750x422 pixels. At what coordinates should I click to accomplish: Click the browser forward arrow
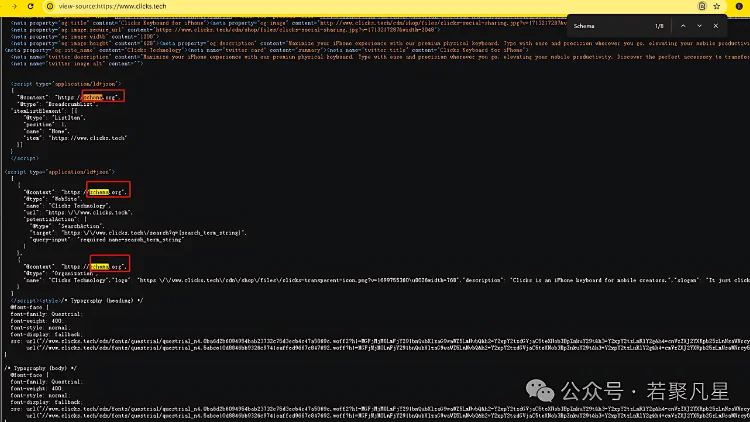(14, 6)
